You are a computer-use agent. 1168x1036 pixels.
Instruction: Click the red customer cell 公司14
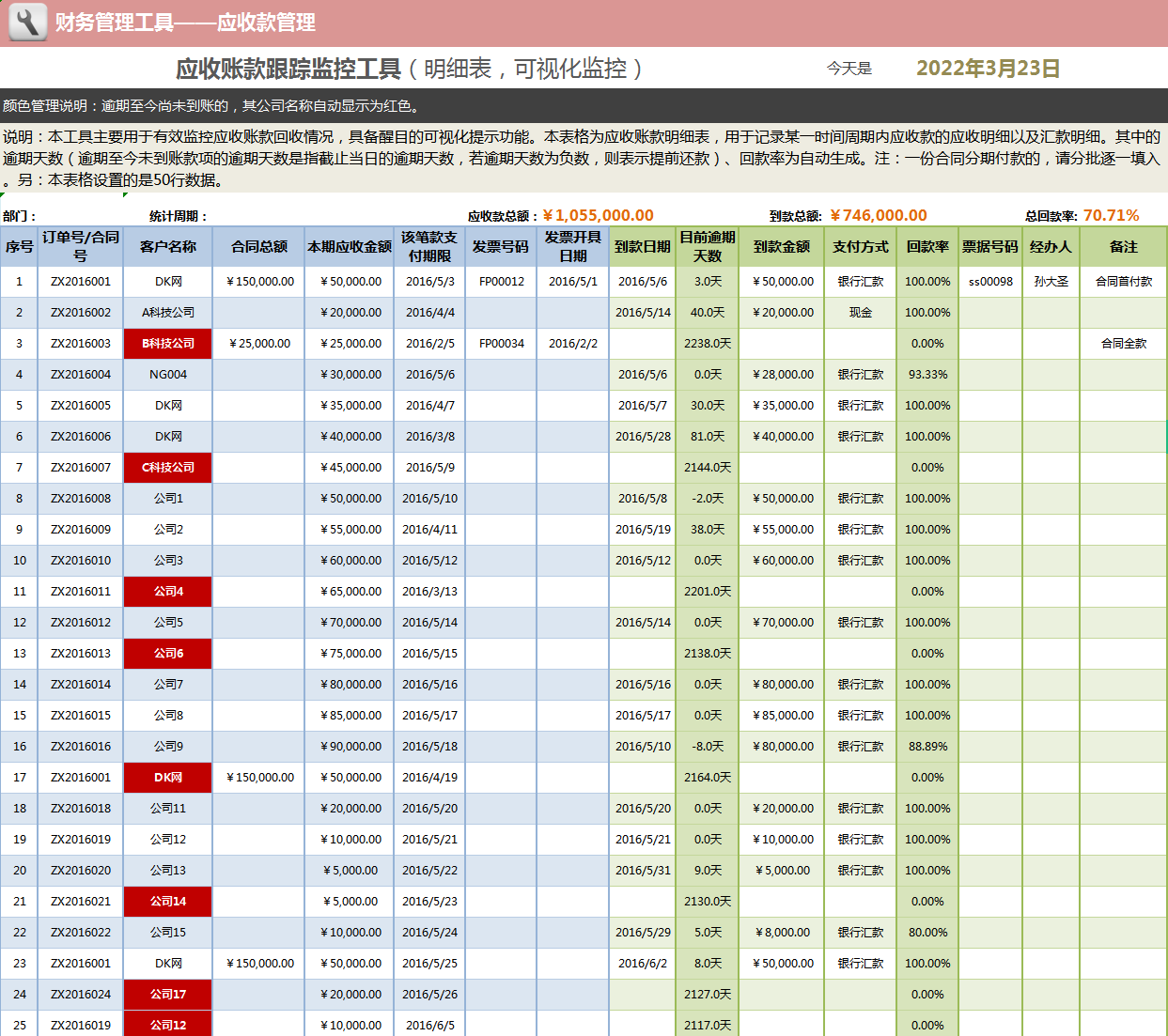[166, 901]
